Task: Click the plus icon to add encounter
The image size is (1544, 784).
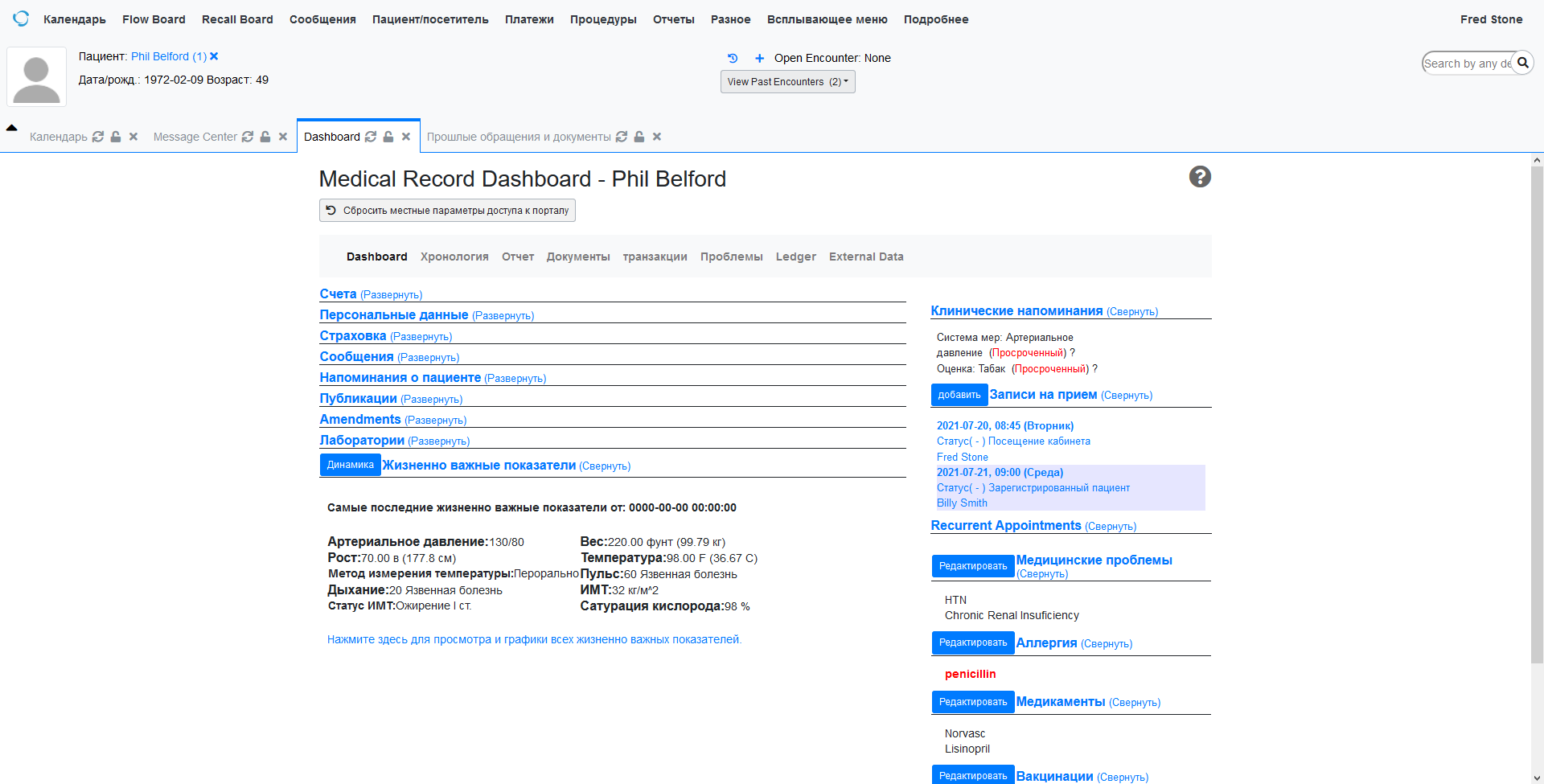Action: tap(759, 58)
